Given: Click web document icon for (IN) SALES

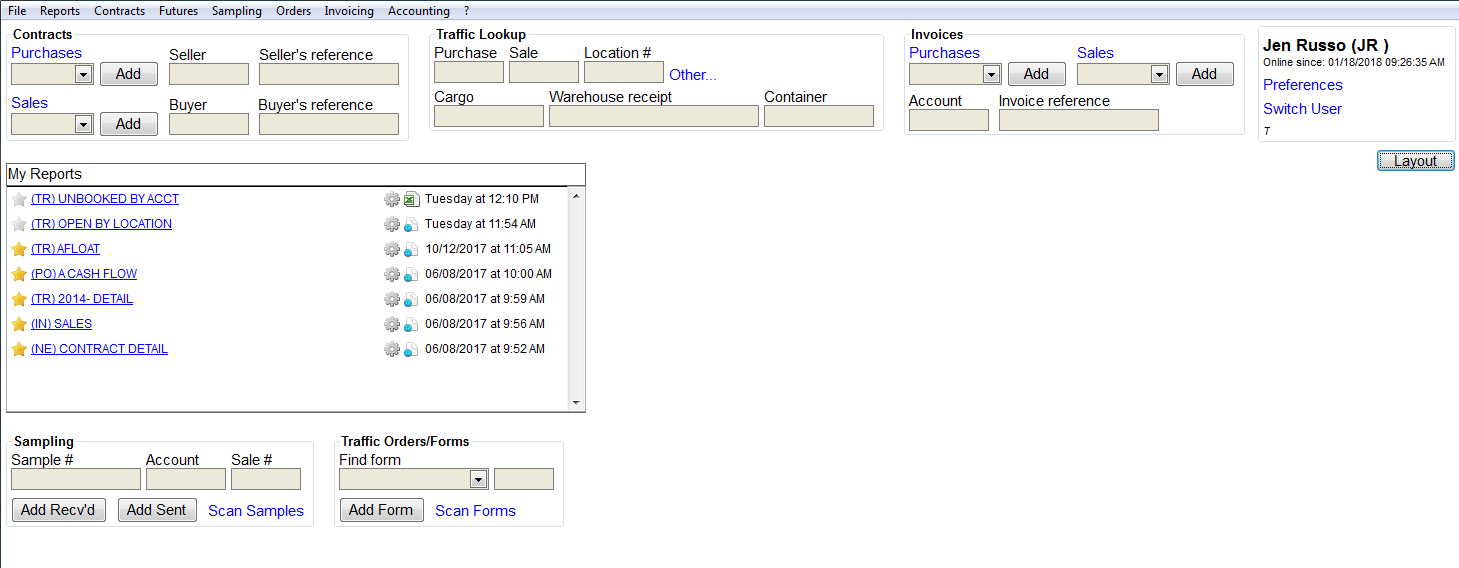Looking at the screenshot, I should click(x=411, y=324).
